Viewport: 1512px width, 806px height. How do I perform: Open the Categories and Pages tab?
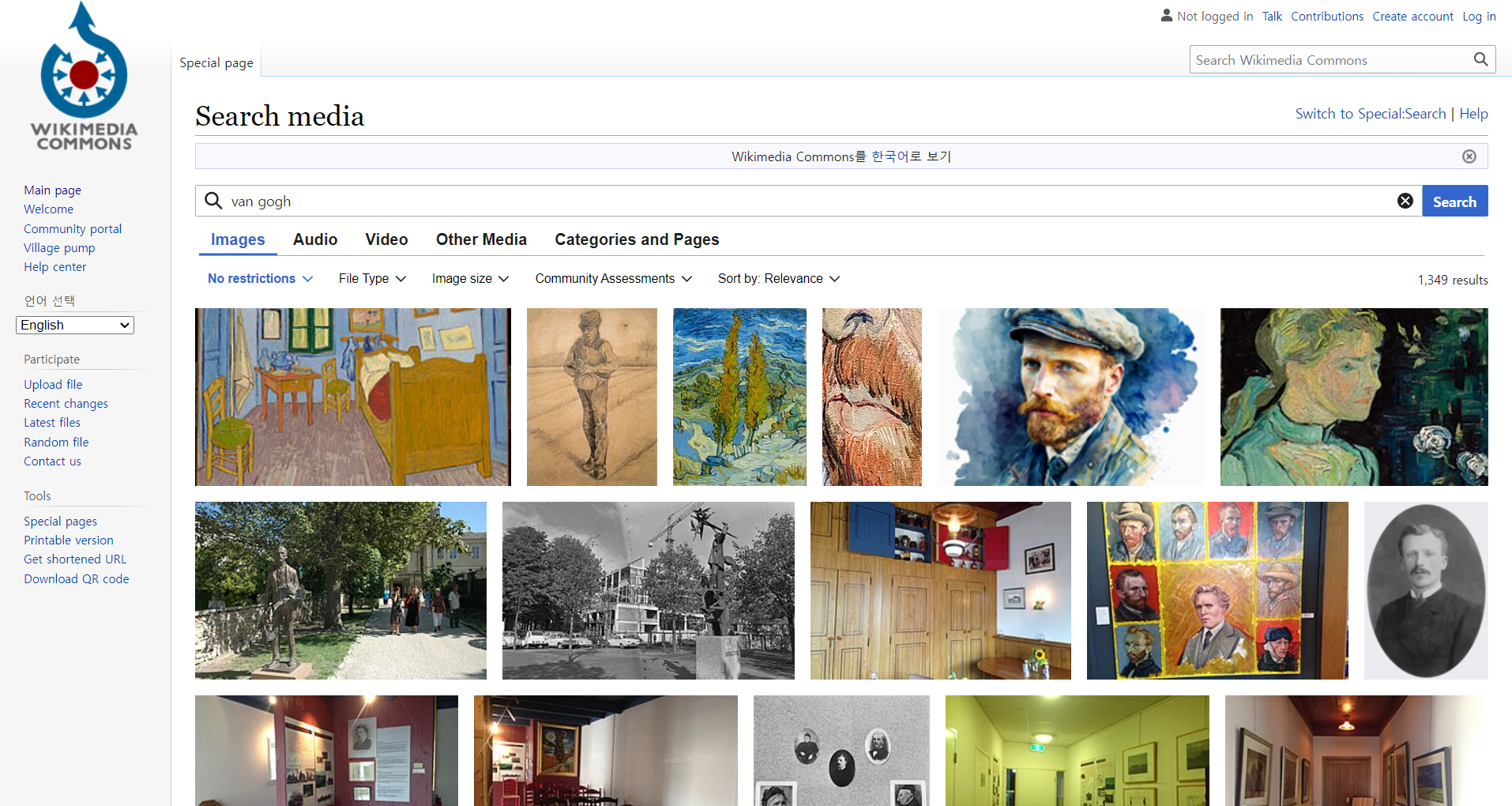pos(637,239)
